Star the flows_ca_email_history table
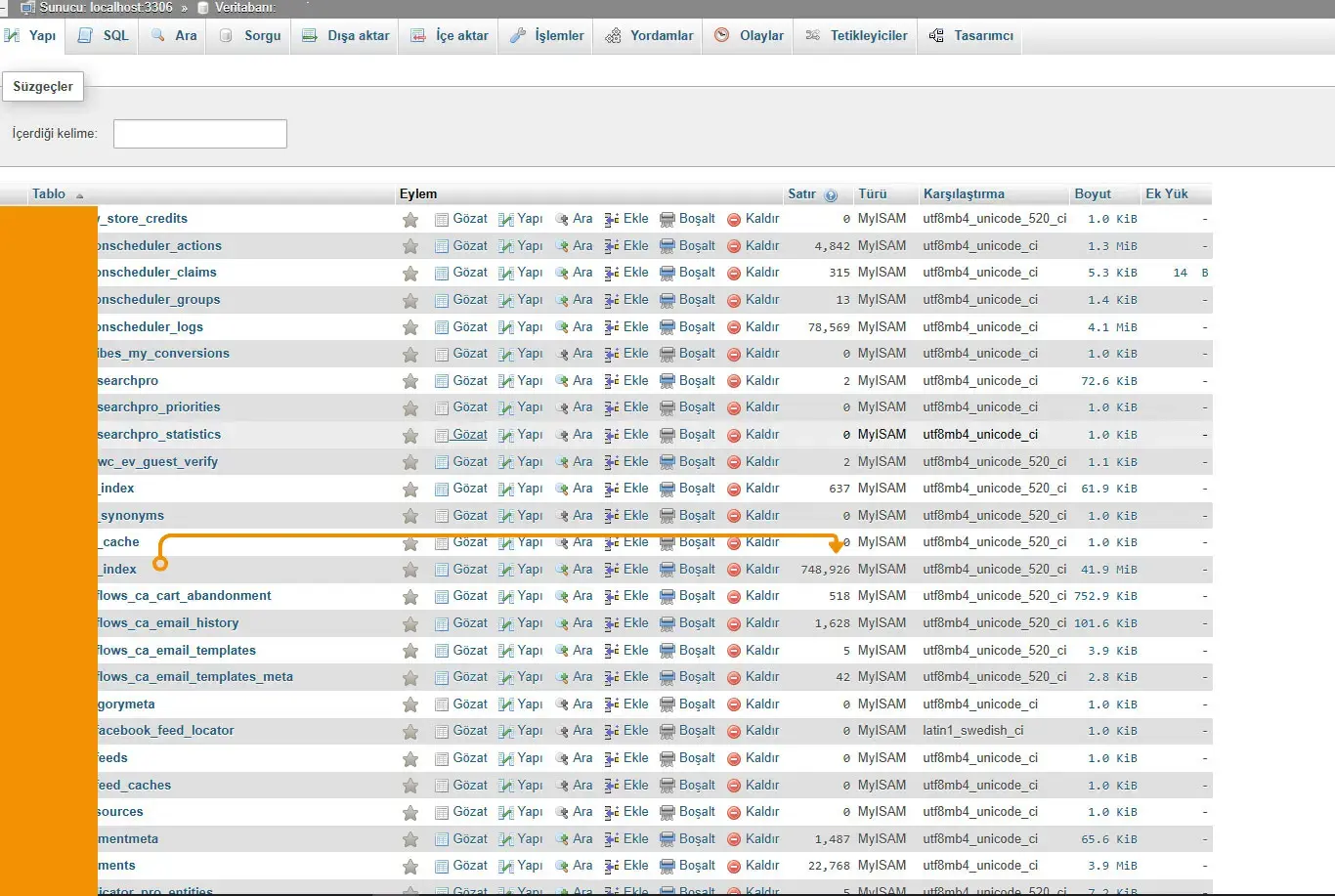Screen dimensions: 1335x896 [x=410, y=623]
